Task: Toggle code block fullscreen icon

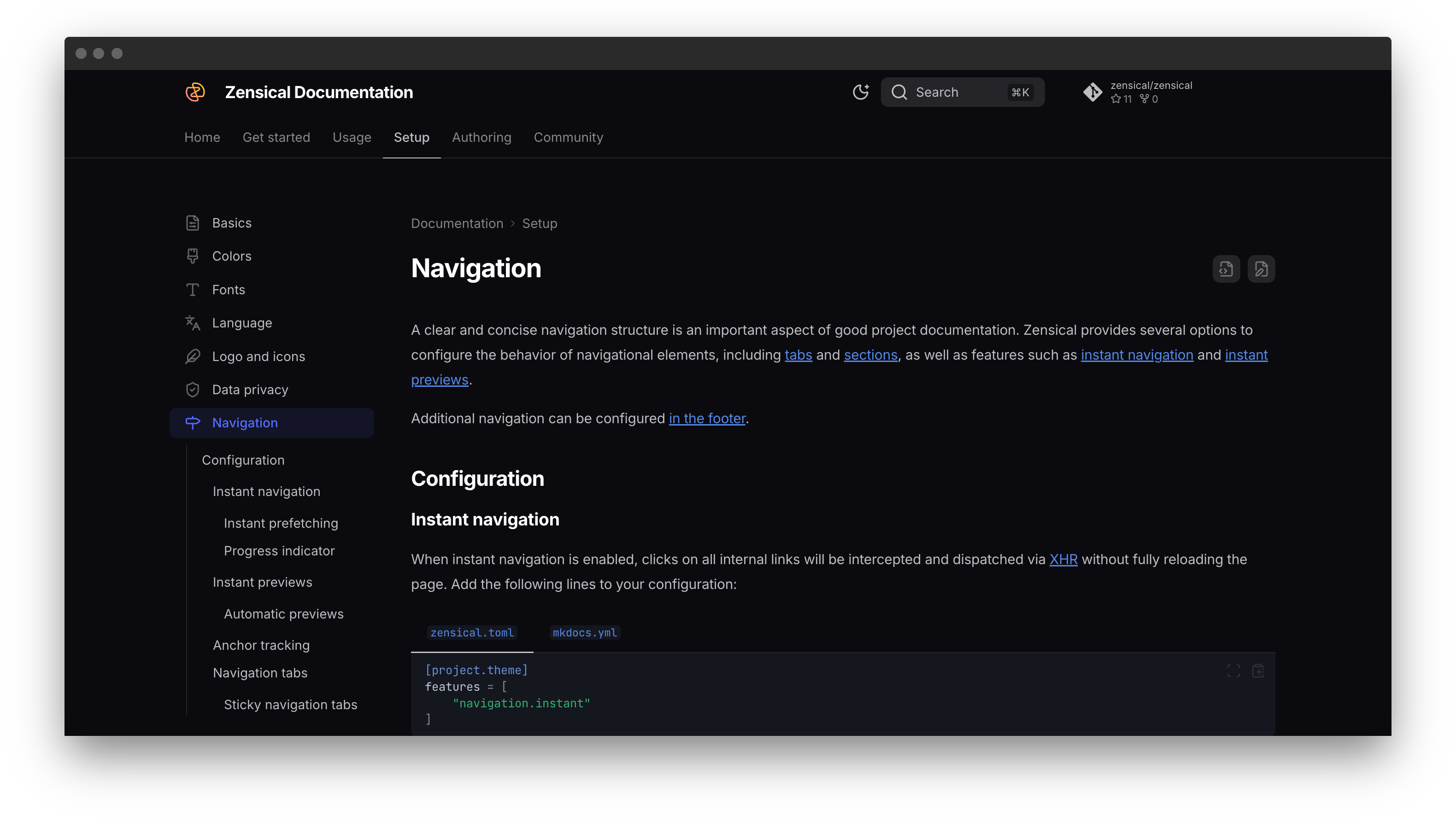Action: coord(1233,671)
